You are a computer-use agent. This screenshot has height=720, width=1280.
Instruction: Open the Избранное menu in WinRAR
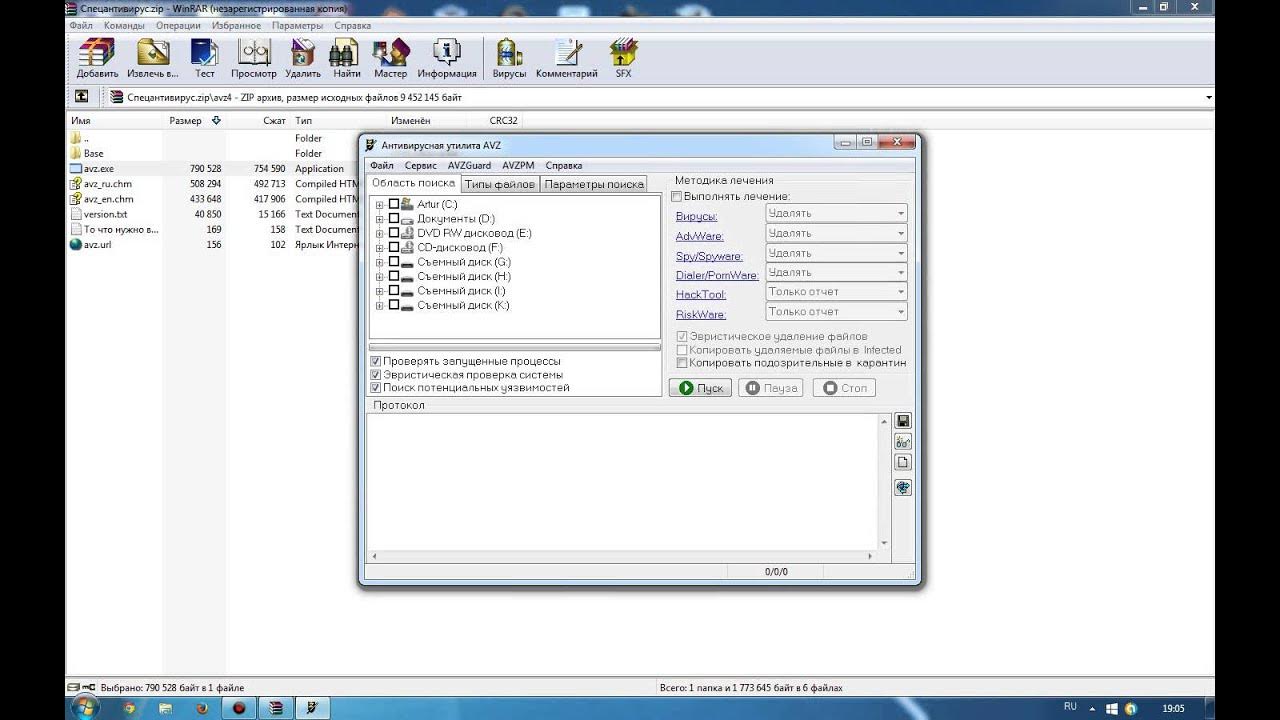tap(237, 25)
